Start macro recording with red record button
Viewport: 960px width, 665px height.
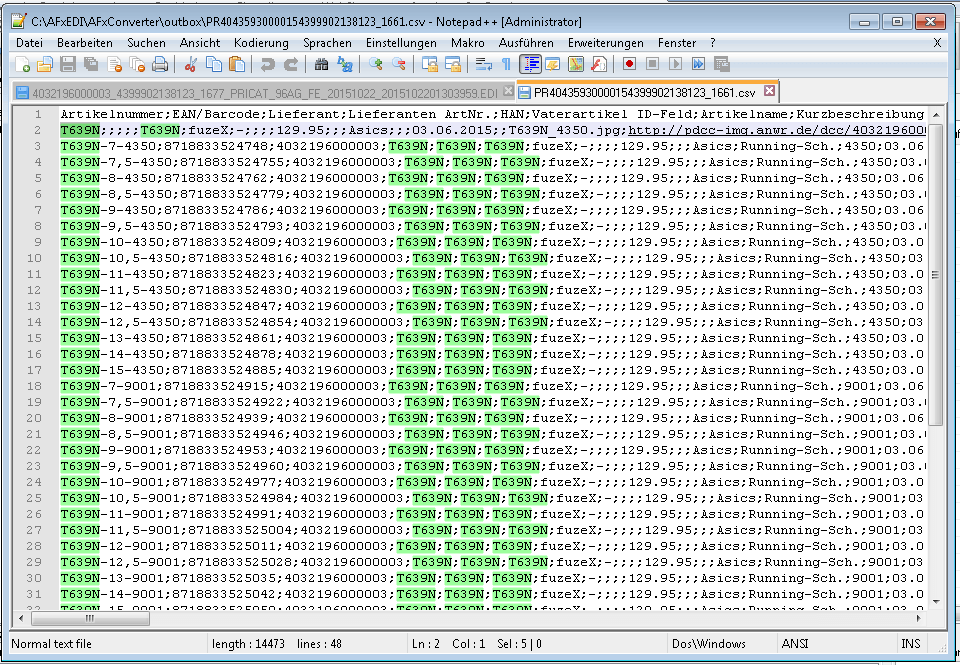point(630,64)
